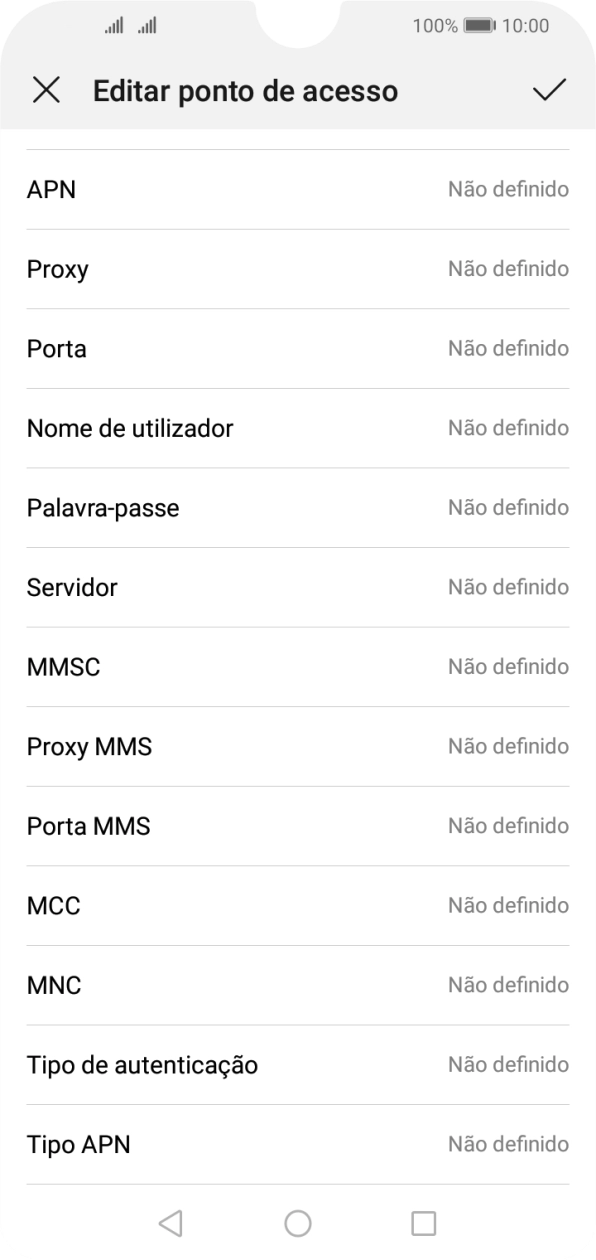
Task: Tap the square recent apps icon
Action: (x=423, y=1221)
